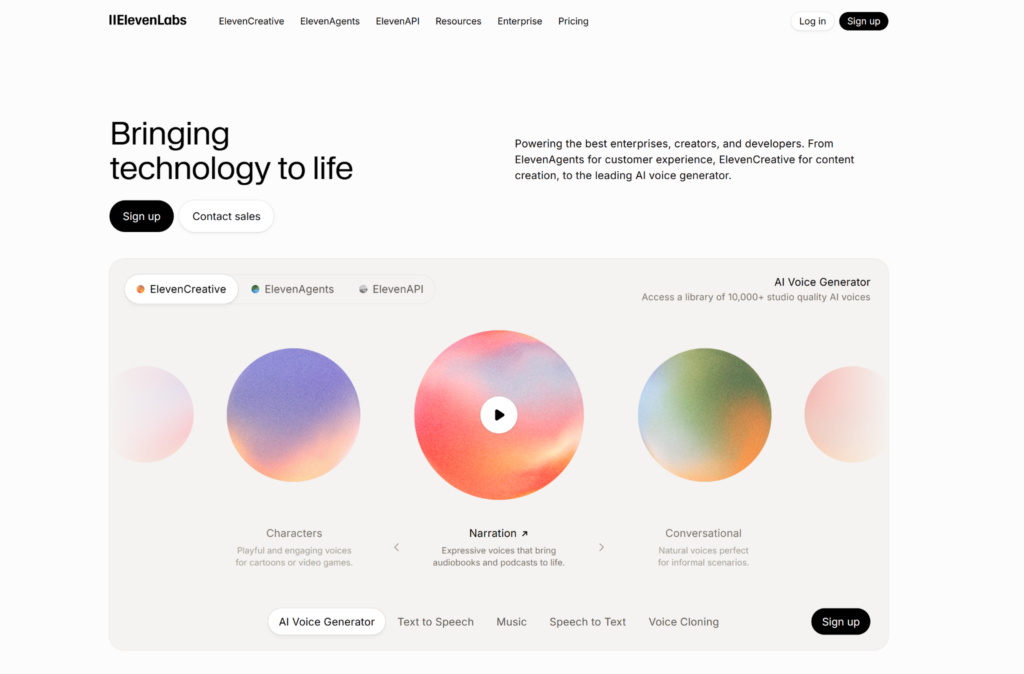This screenshot has height=674, width=1024.
Task: Select the purple Characters voice orb
Action: click(293, 414)
